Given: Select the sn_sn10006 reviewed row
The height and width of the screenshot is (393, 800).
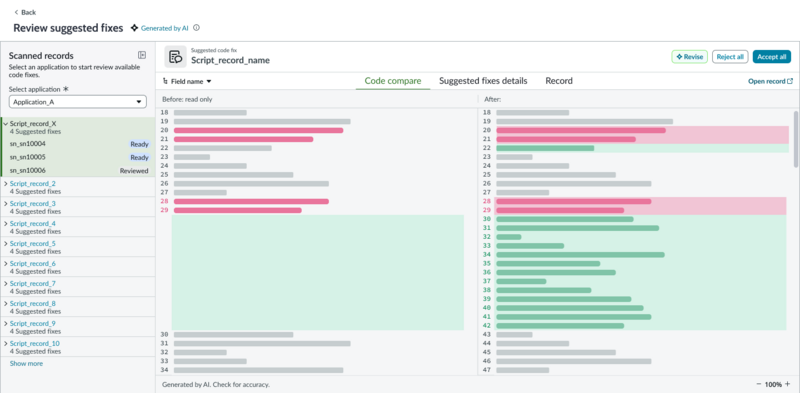Looking at the screenshot, I should [x=78, y=170].
